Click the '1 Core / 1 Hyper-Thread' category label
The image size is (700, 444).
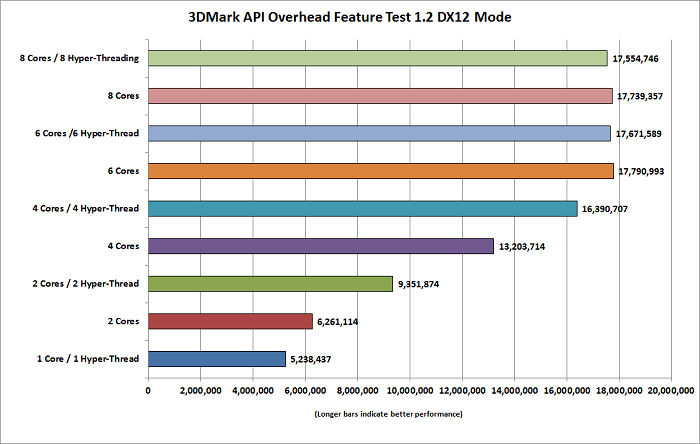(x=88, y=359)
